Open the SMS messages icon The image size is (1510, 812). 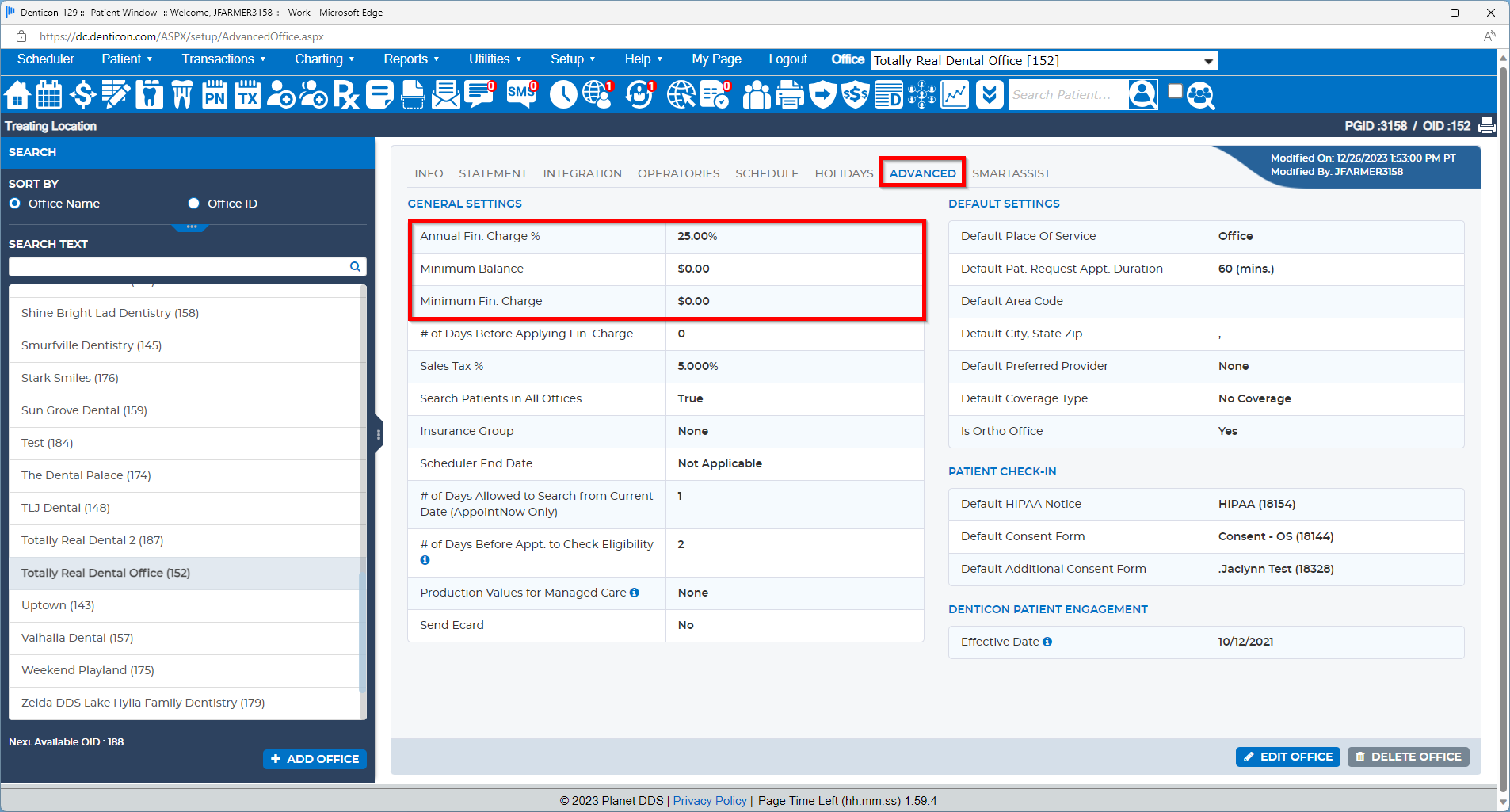519,94
